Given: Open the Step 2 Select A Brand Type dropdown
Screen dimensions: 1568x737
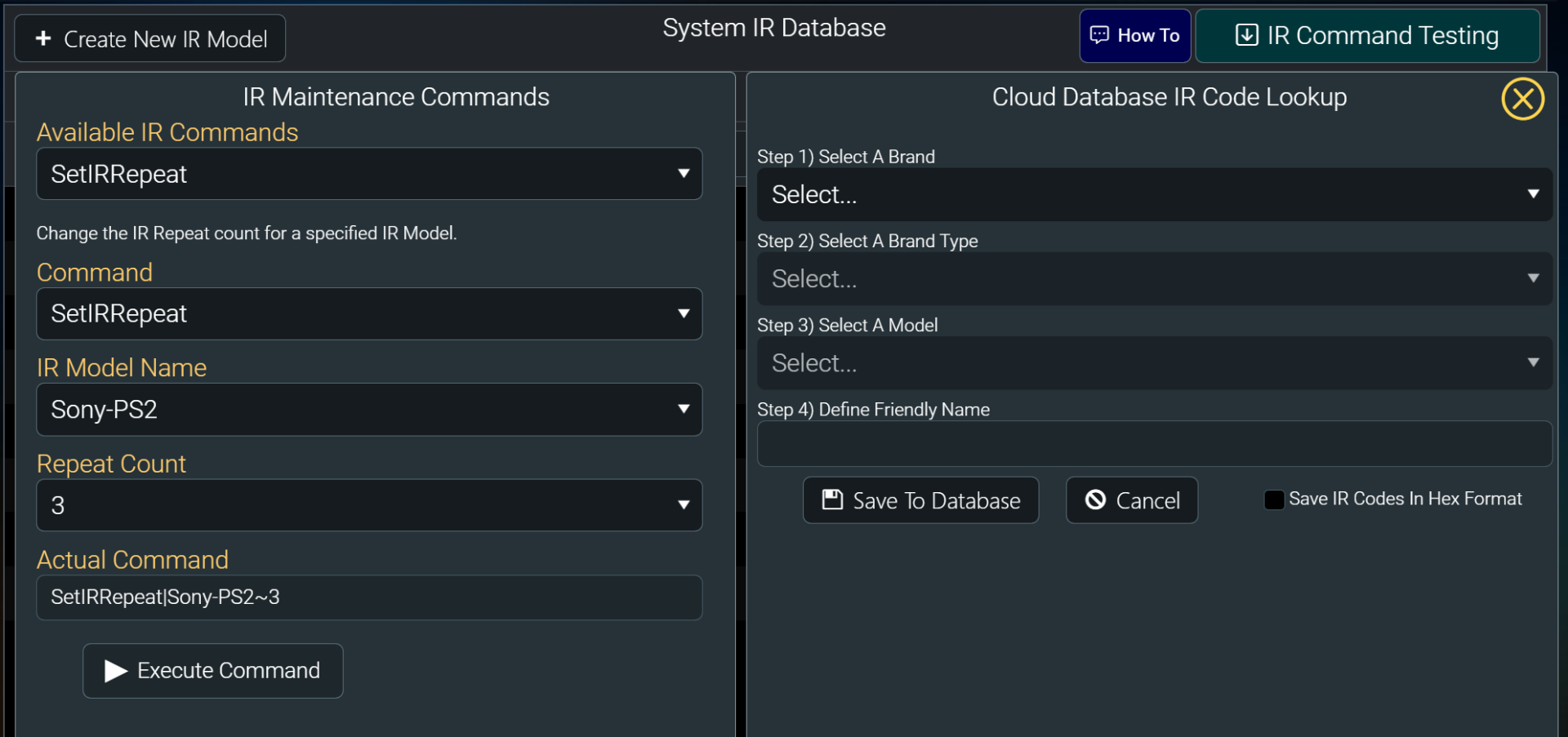Looking at the screenshot, I should pyautogui.click(x=1154, y=279).
